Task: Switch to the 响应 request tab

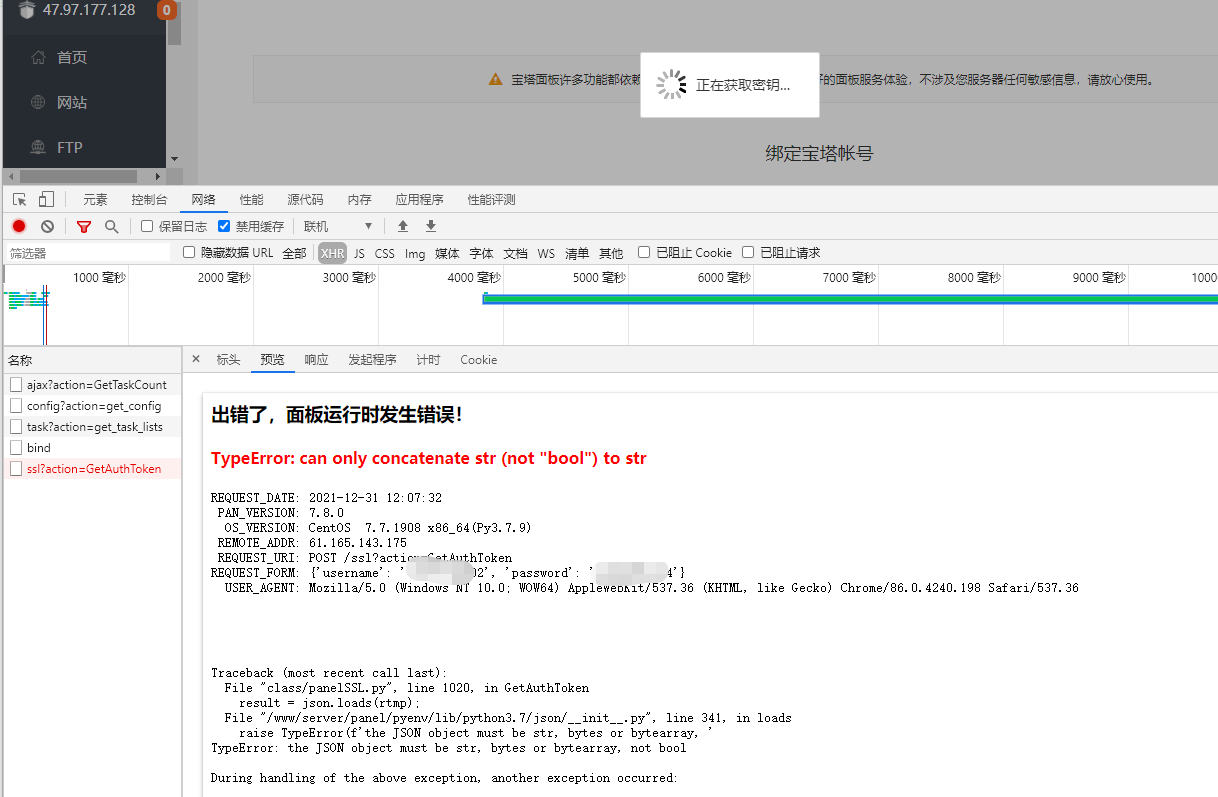Action: 316,360
